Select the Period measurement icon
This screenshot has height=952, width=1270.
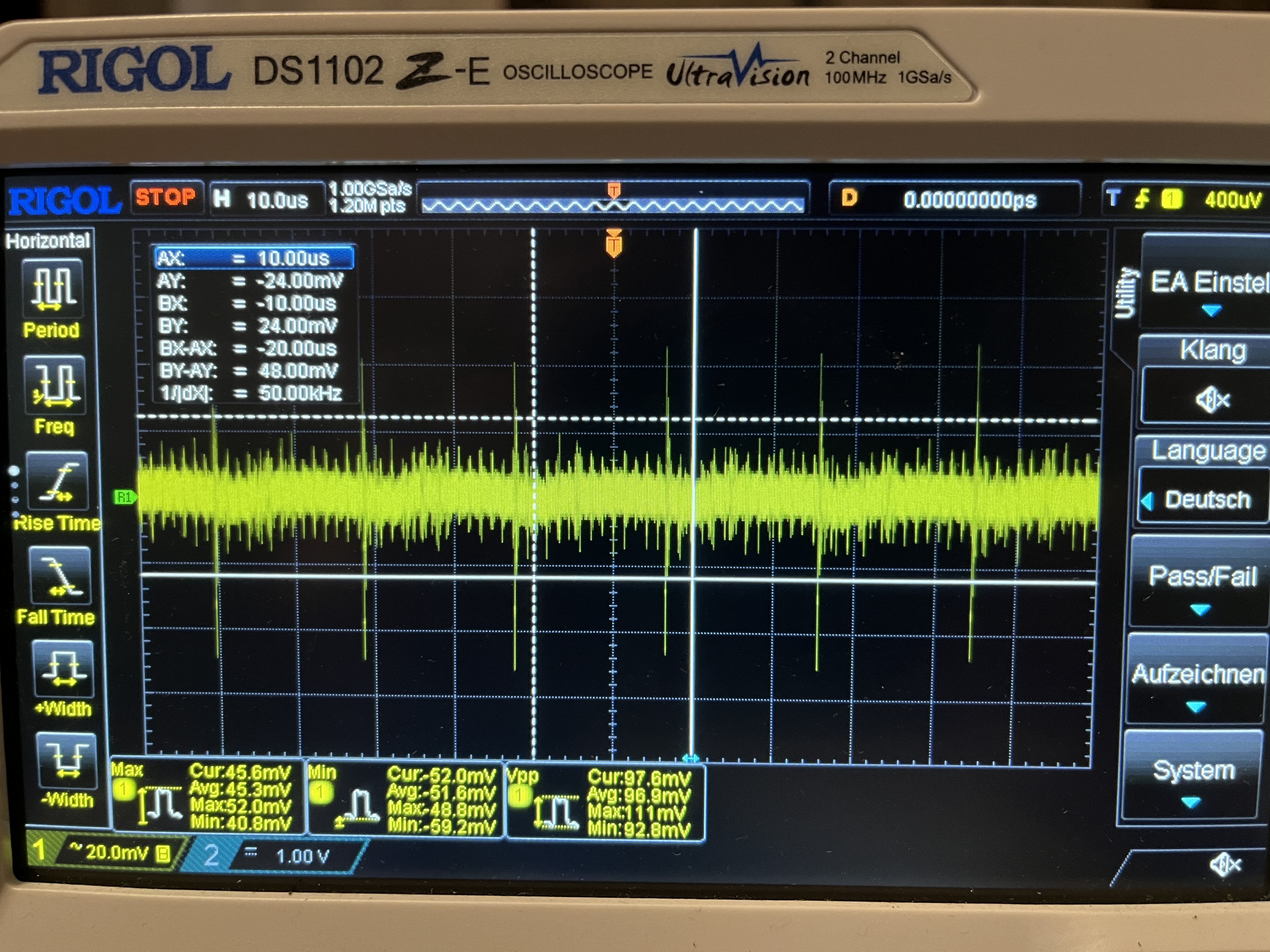click(52, 289)
